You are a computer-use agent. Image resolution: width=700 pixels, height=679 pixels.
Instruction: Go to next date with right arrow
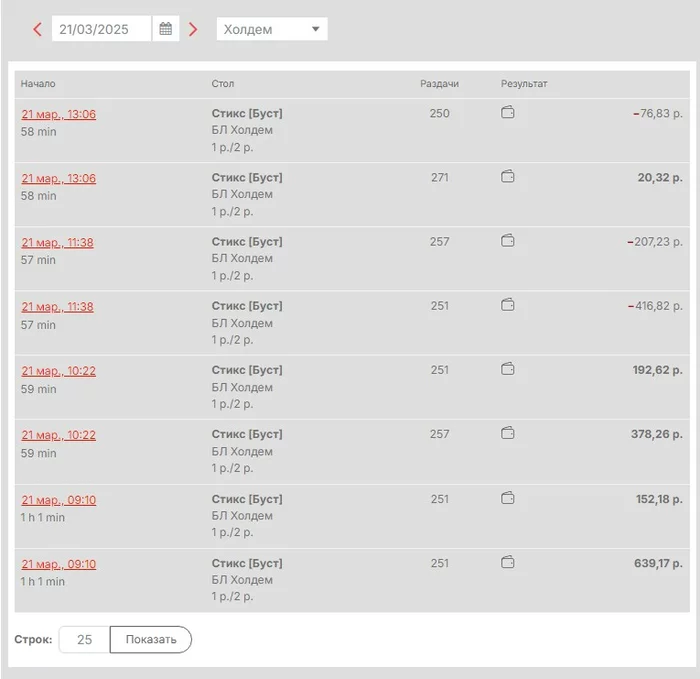point(193,30)
